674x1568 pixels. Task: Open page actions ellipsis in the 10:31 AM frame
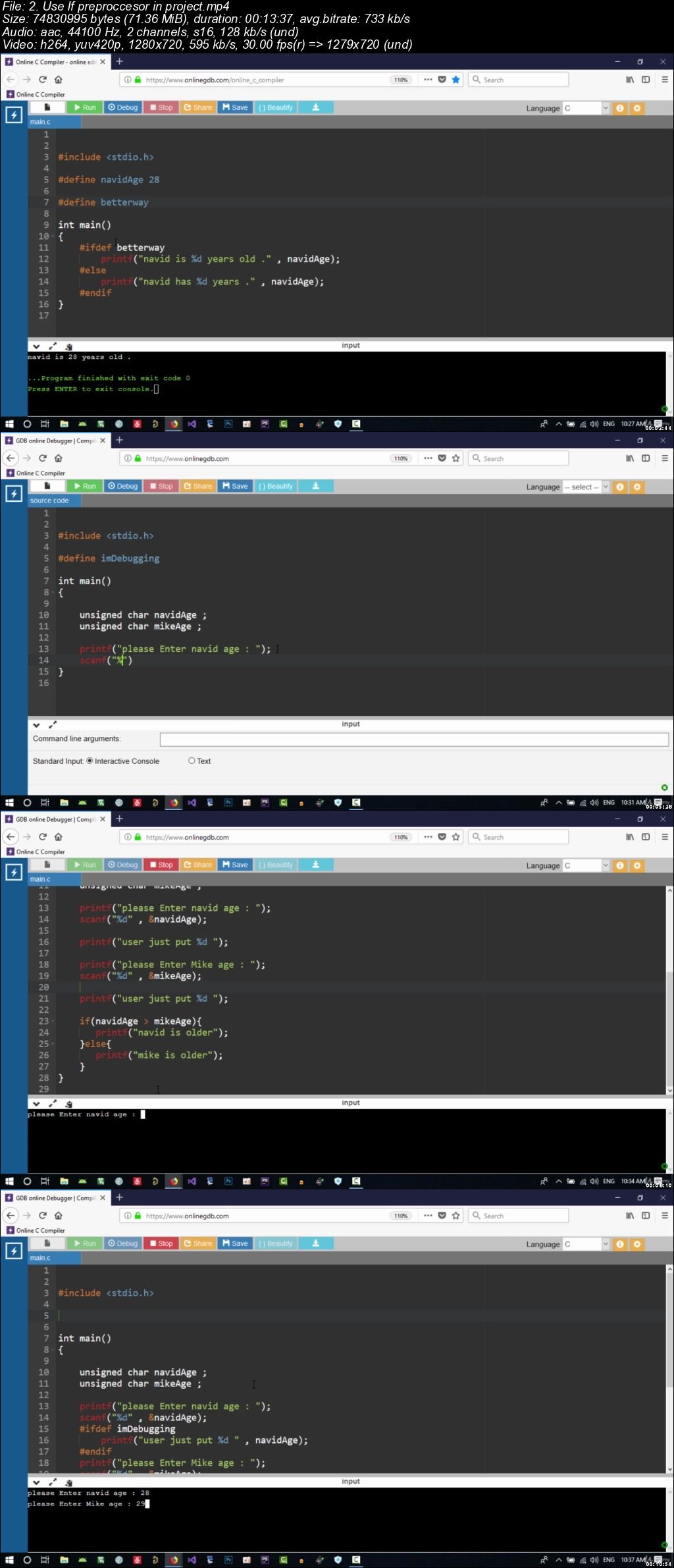tap(428, 458)
